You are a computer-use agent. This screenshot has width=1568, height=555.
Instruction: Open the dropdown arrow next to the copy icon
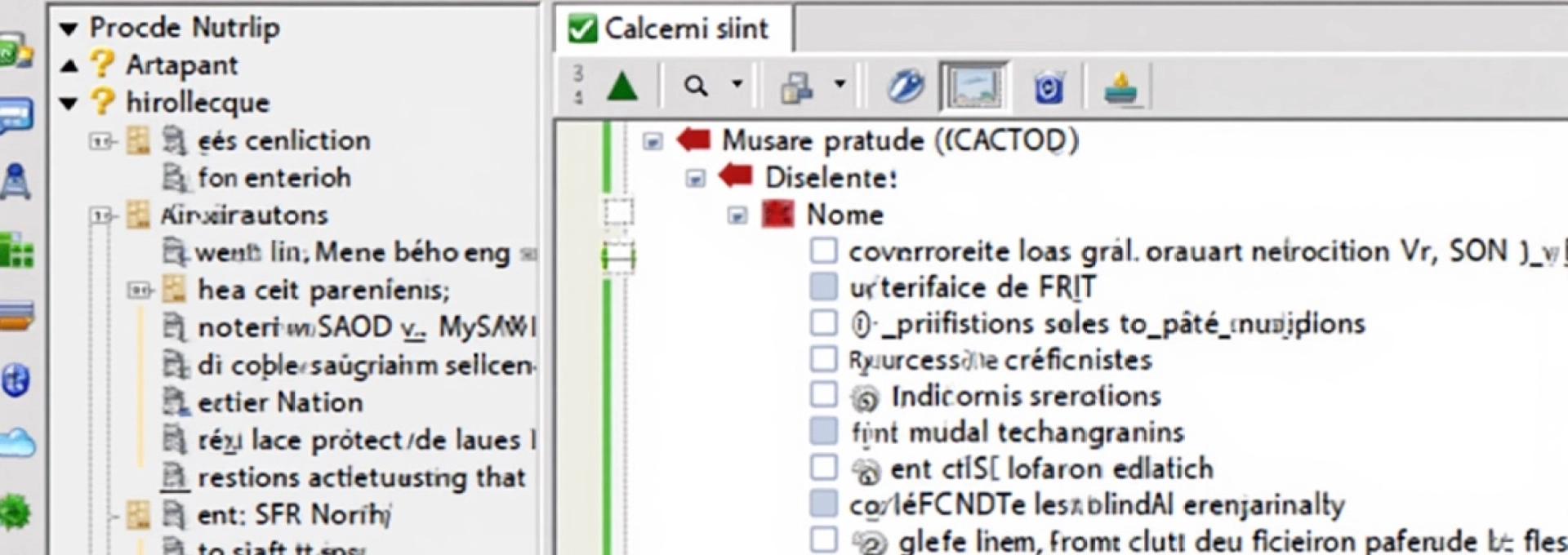pyautogui.click(x=839, y=84)
